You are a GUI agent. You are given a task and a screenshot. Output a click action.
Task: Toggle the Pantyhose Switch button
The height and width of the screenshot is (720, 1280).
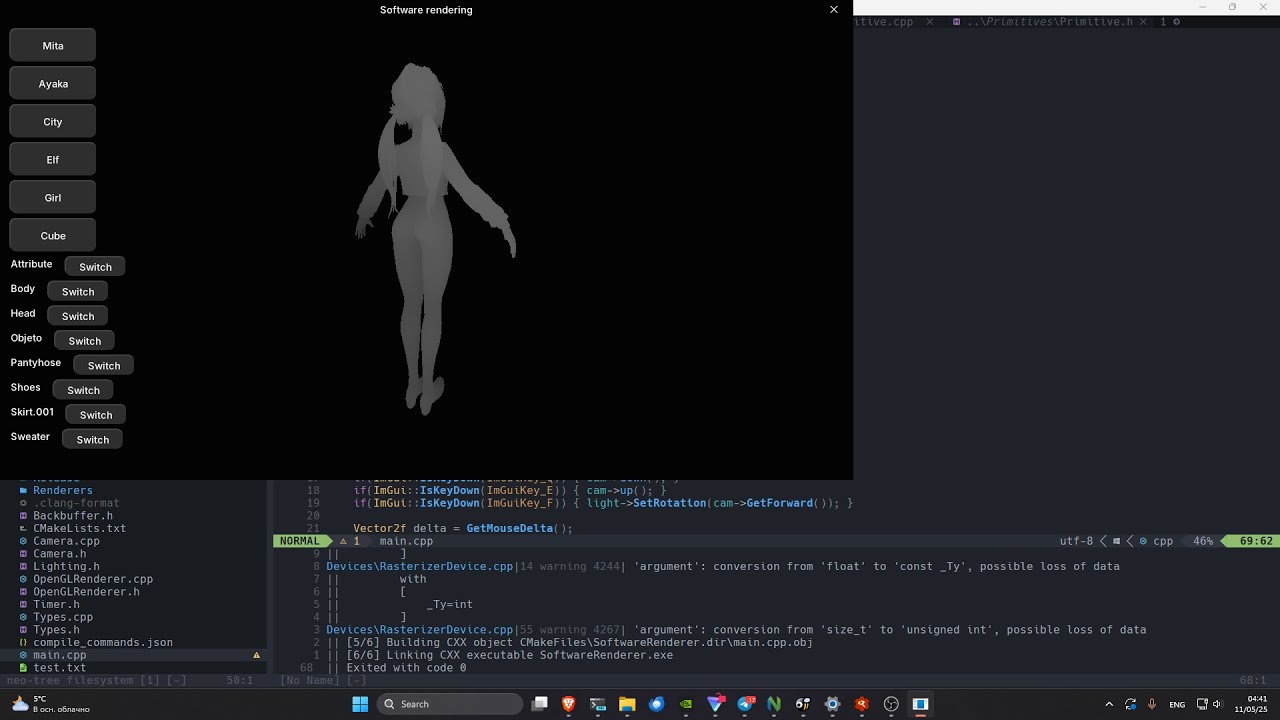point(104,366)
